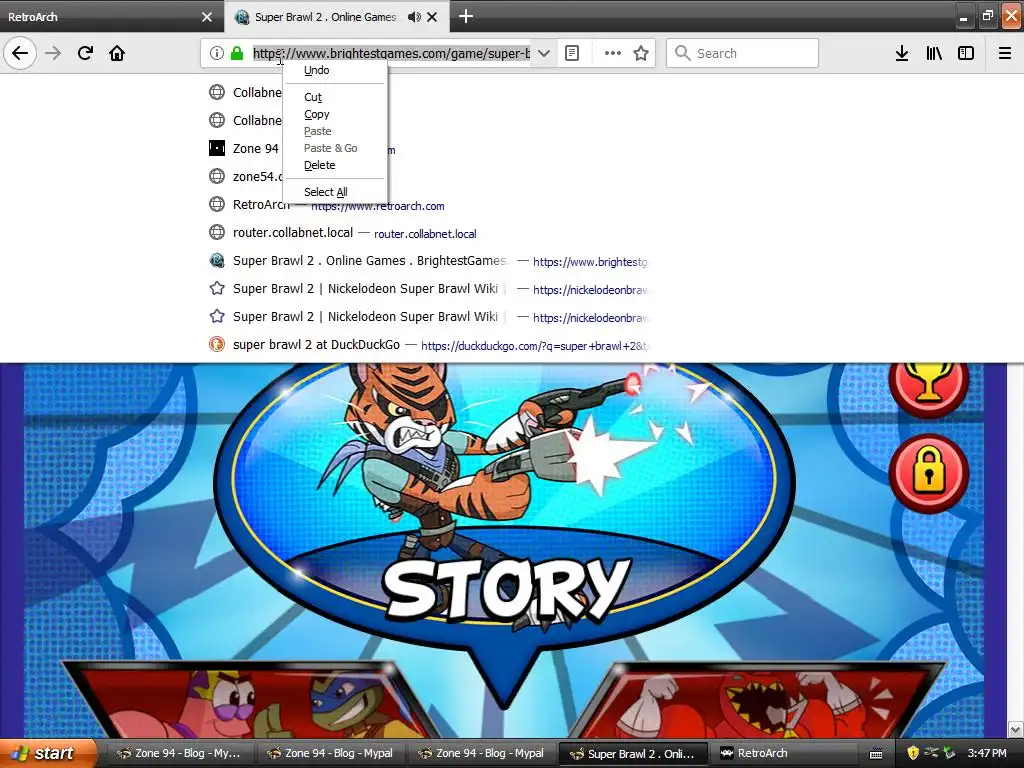Choose Undo in the context menu
Image resolution: width=1024 pixels, height=768 pixels.
click(336, 70)
